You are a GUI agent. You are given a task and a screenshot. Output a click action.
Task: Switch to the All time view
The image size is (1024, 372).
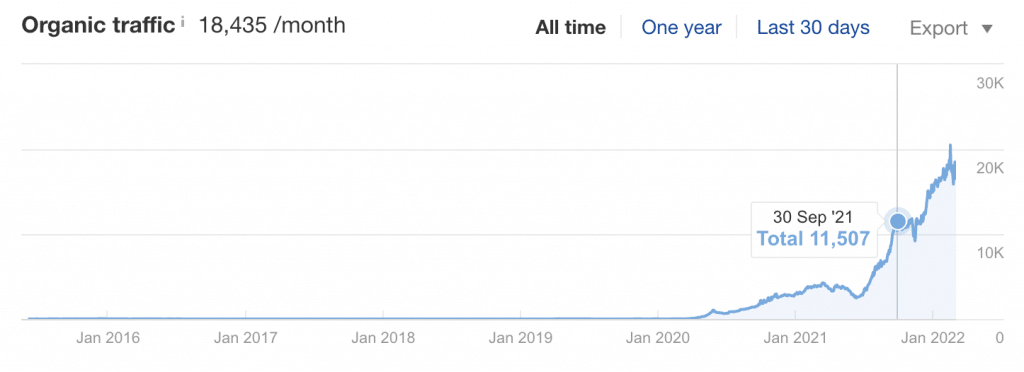[x=570, y=28]
